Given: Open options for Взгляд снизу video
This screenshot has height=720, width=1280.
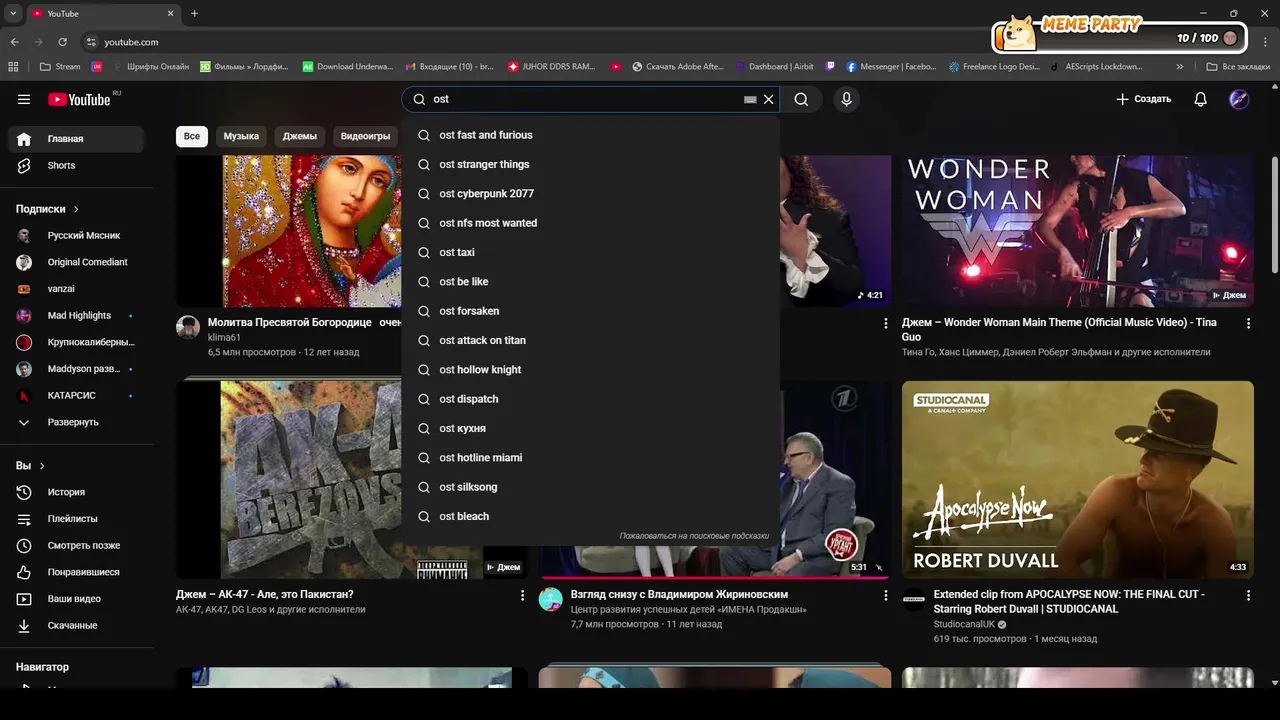Looking at the screenshot, I should [885, 595].
